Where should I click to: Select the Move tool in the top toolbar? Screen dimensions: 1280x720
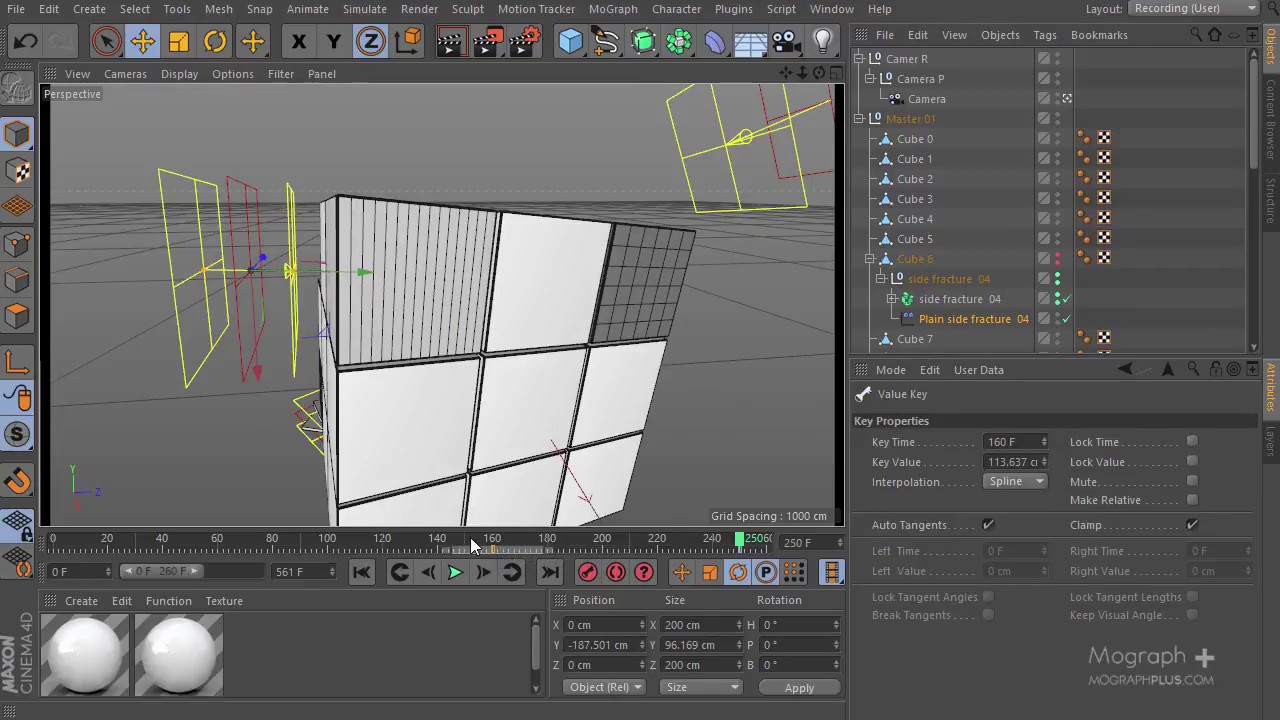click(x=142, y=42)
